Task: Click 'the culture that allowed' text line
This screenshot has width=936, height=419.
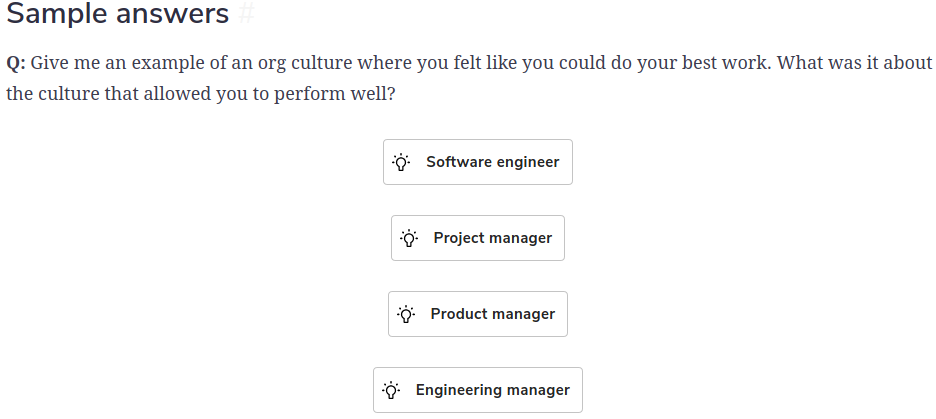Action: 109,94
